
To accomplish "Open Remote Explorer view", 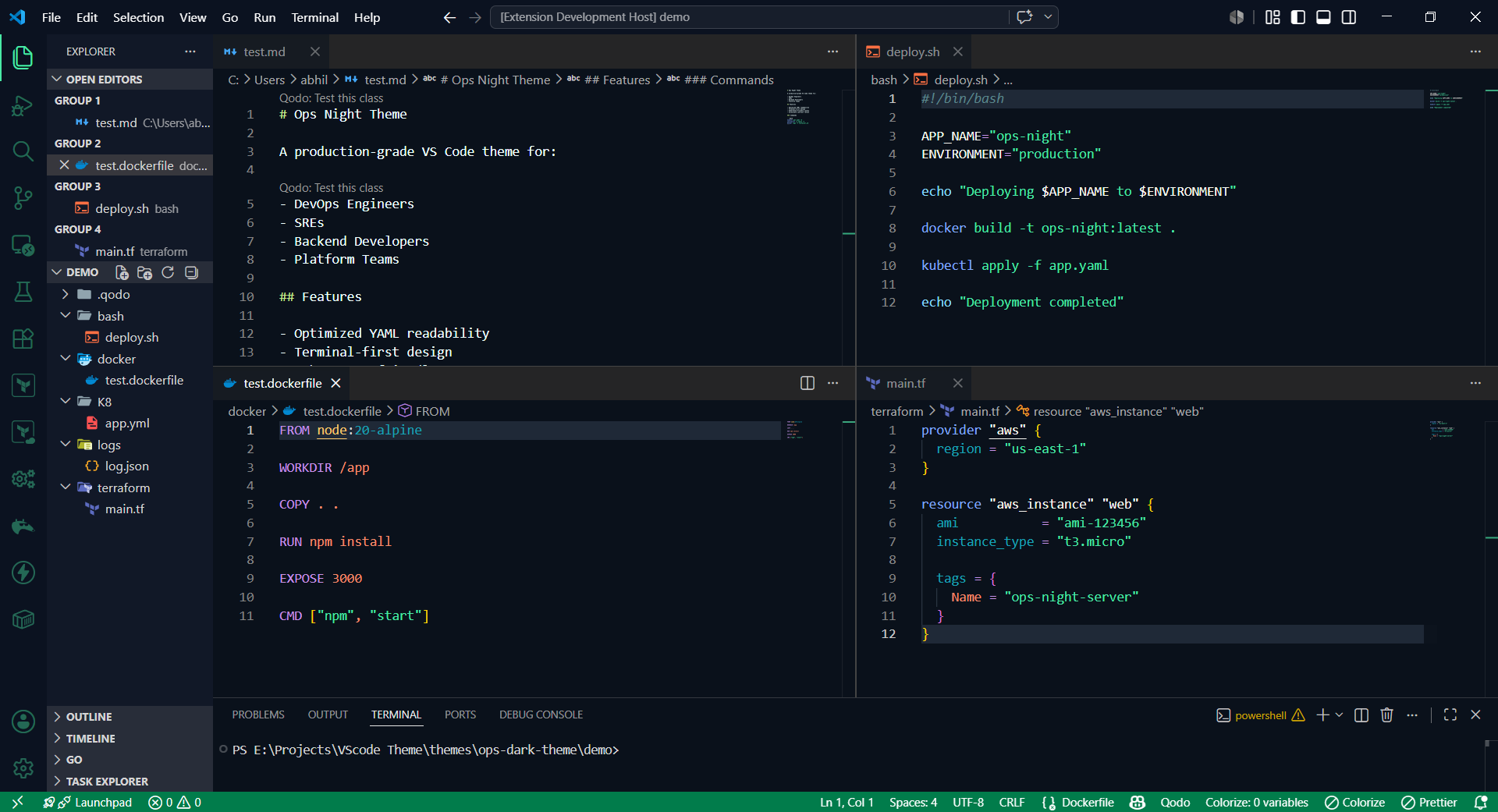I will 23,245.
